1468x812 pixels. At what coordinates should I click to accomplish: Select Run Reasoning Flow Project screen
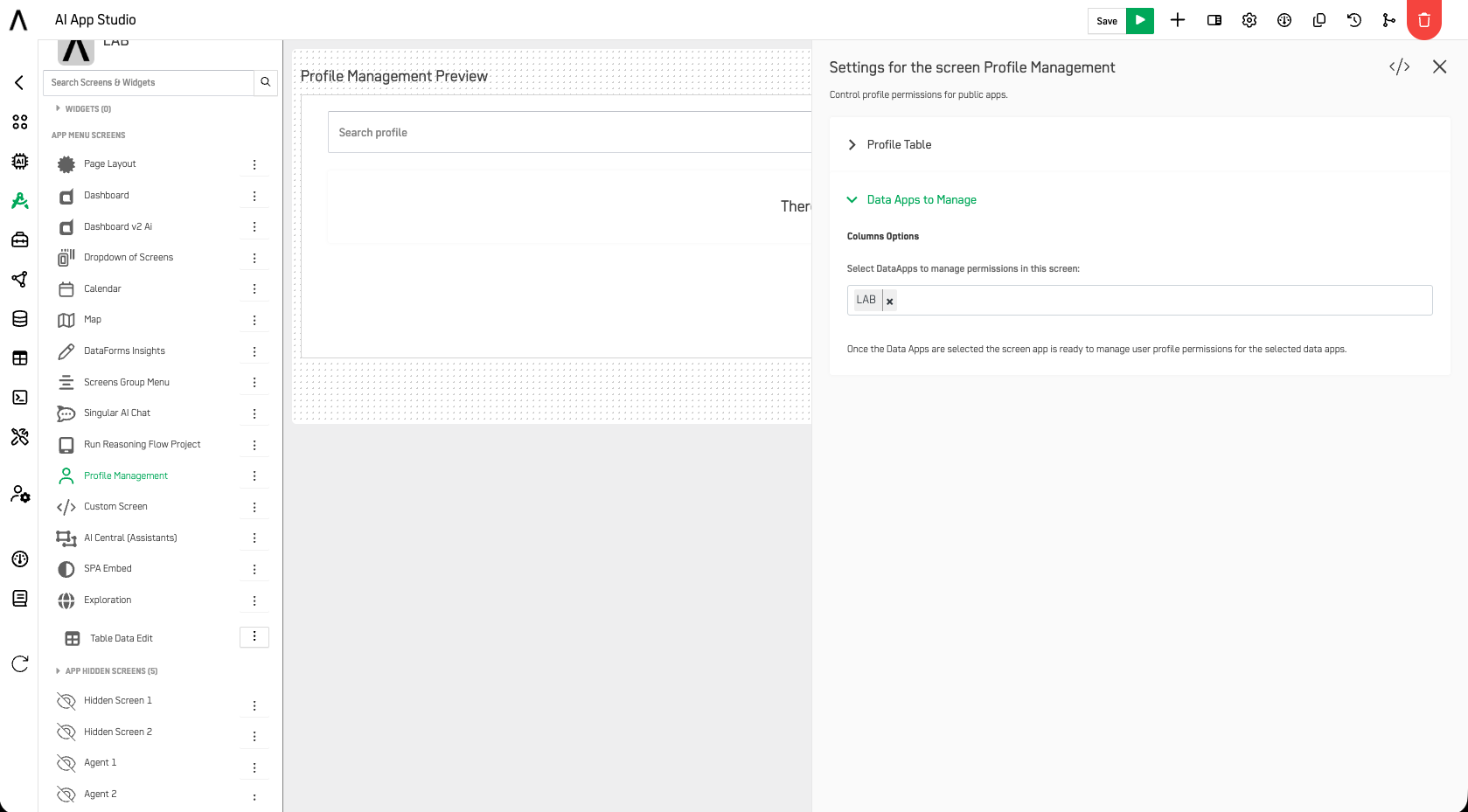(x=143, y=444)
